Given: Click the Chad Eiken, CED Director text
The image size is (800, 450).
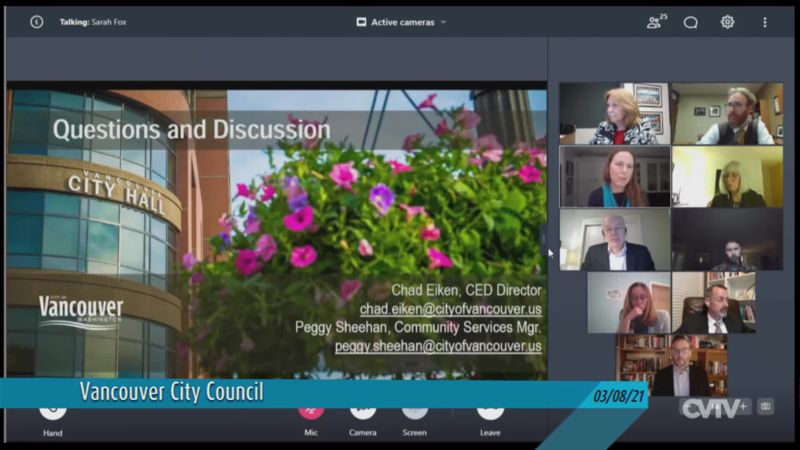Looking at the screenshot, I should point(466,290).
